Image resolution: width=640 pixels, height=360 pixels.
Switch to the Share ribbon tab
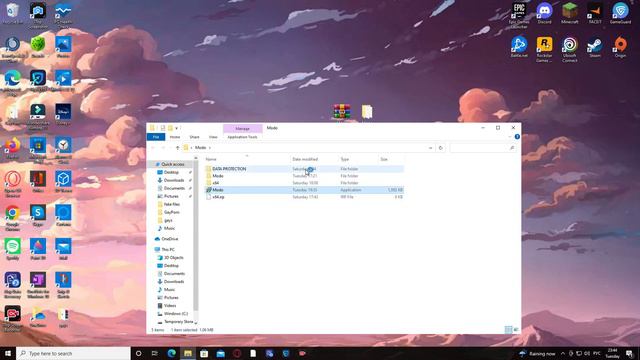[x=194, y=137]
